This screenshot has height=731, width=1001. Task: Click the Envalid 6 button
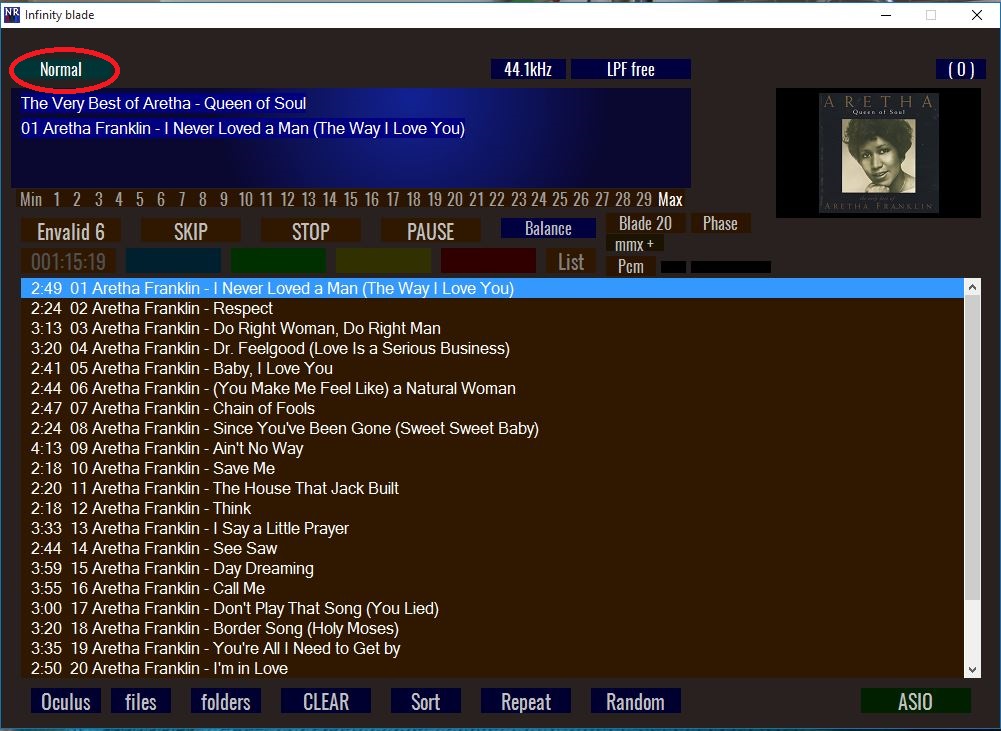click(x=70, y=231)
